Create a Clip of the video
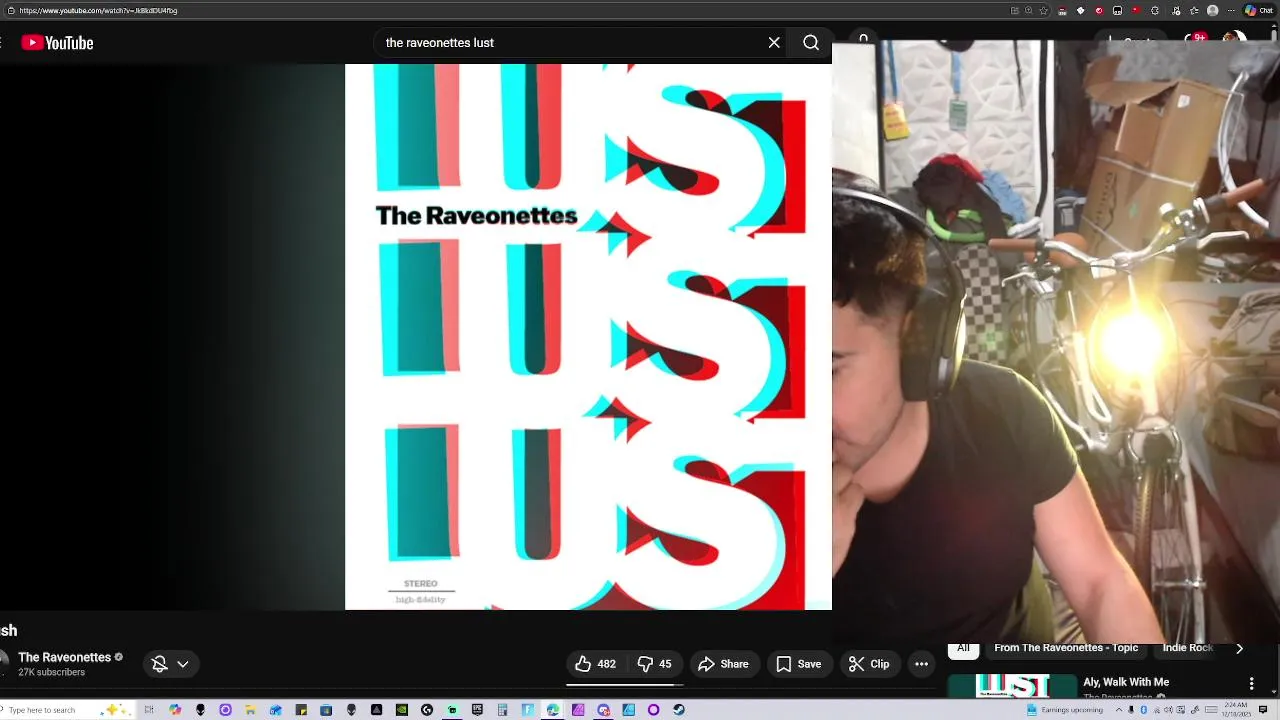Screen dimensions: 1280x720 [869, 664]
